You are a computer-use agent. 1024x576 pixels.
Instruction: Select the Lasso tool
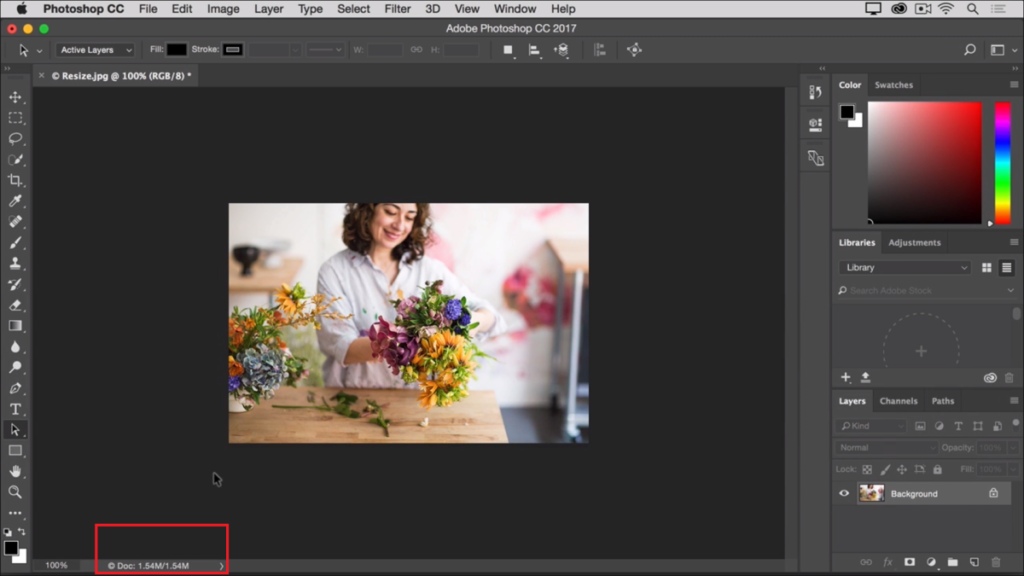[x=15, y=139]
